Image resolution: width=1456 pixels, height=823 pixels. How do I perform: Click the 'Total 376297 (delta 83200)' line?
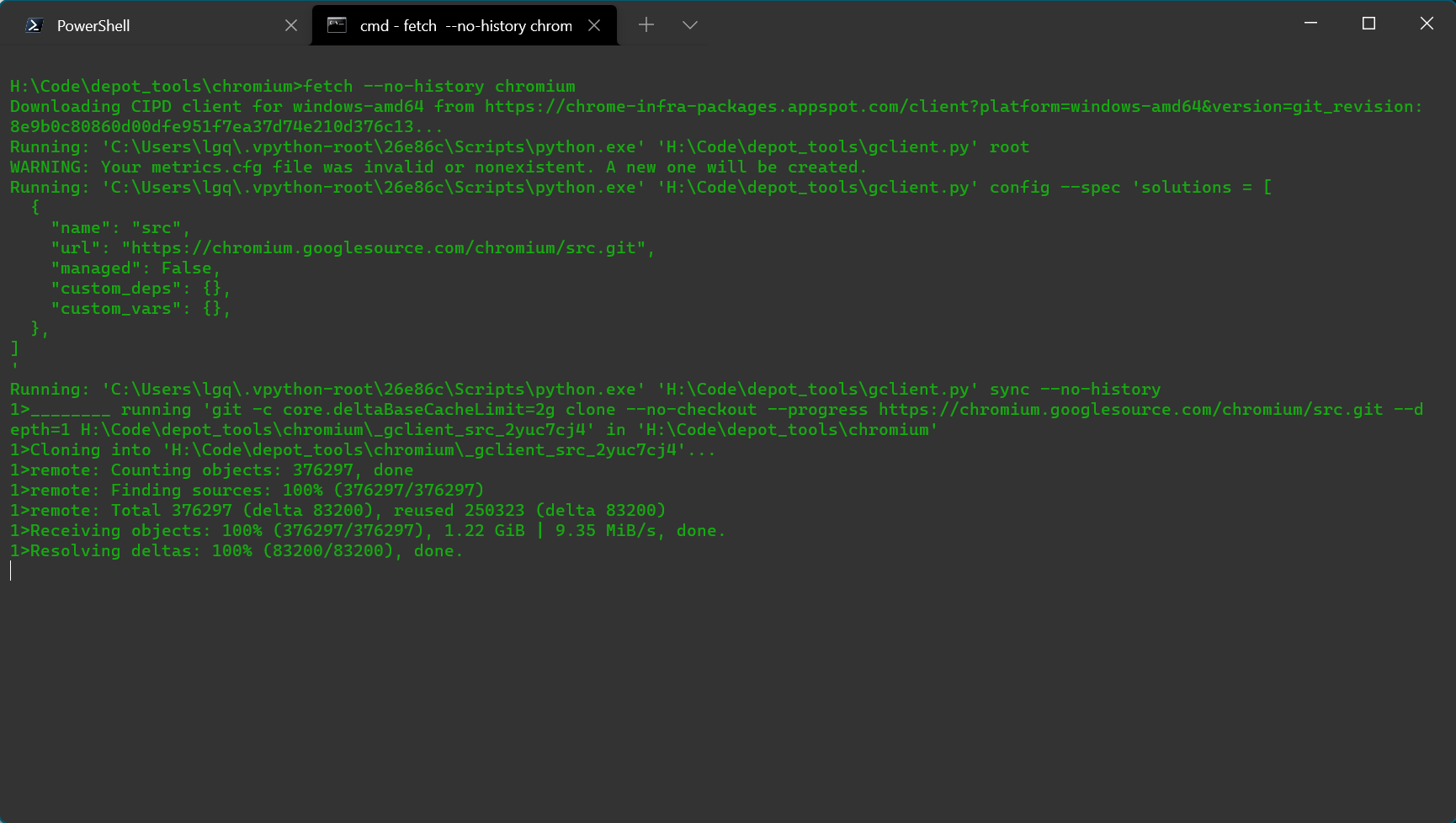[x=338, y=511]
